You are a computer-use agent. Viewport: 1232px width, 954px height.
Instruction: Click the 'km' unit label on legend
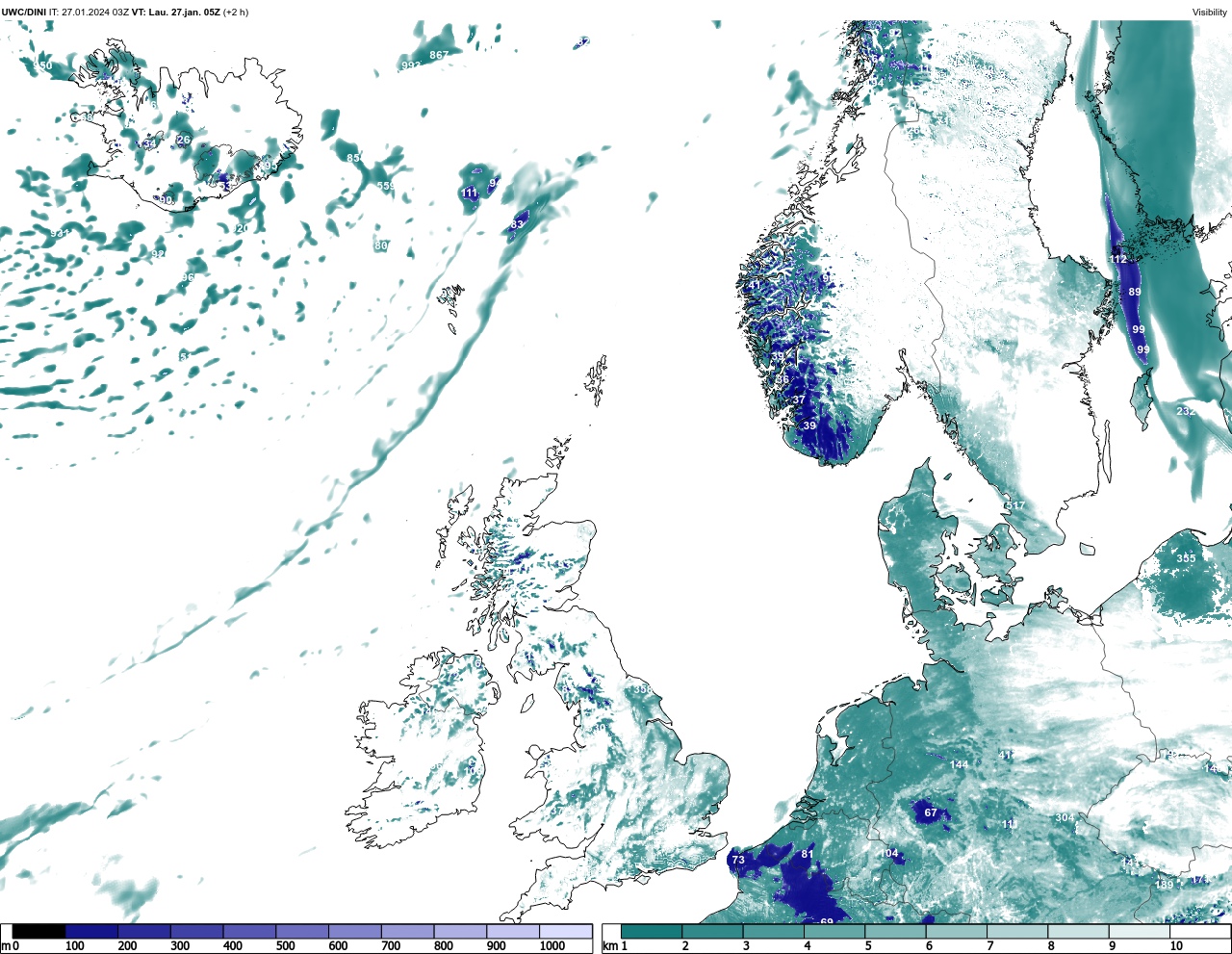[x=609, y=946]
